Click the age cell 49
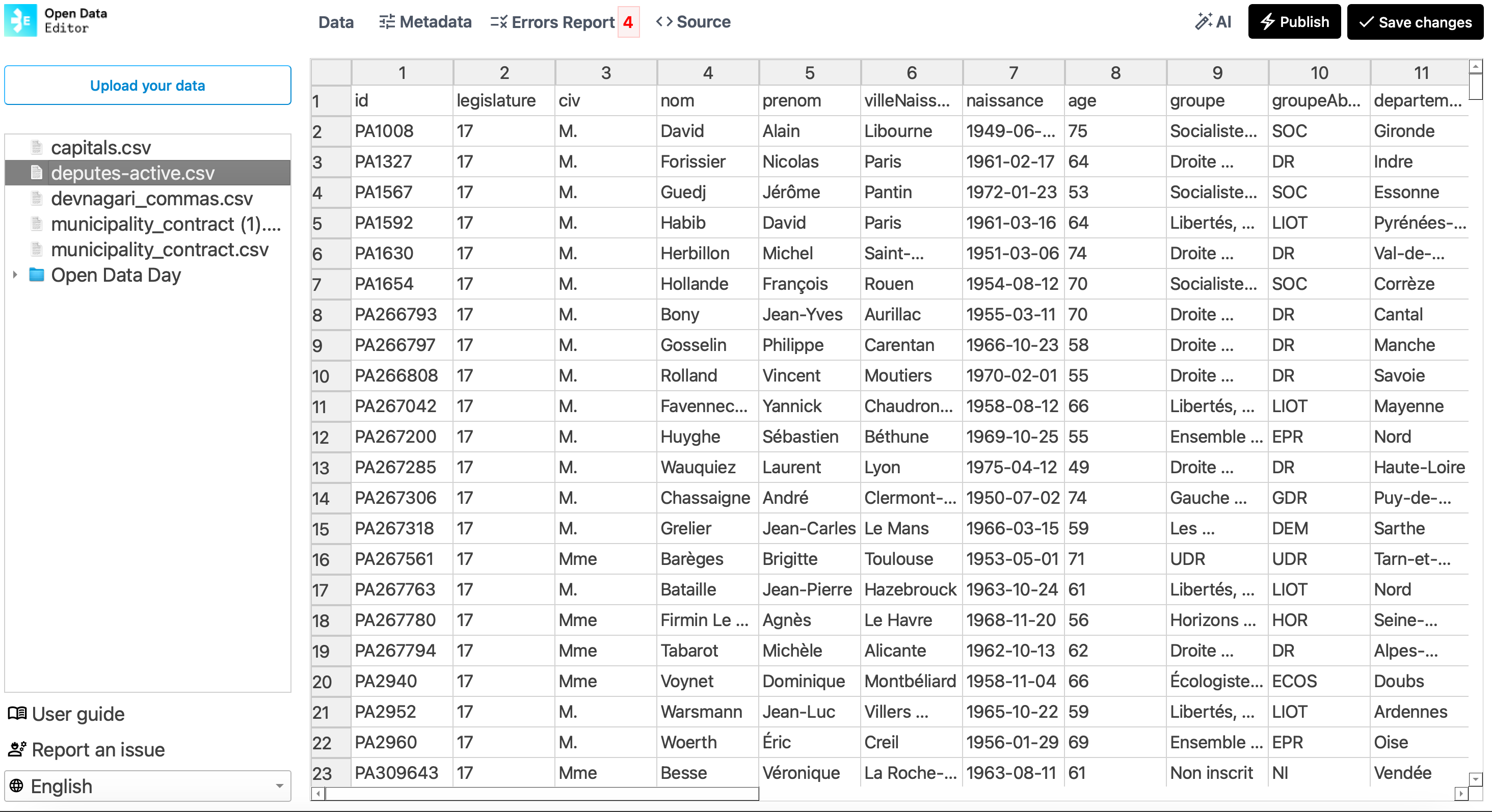This screenshot has height=812, width=1492. tap(1115, 467)
